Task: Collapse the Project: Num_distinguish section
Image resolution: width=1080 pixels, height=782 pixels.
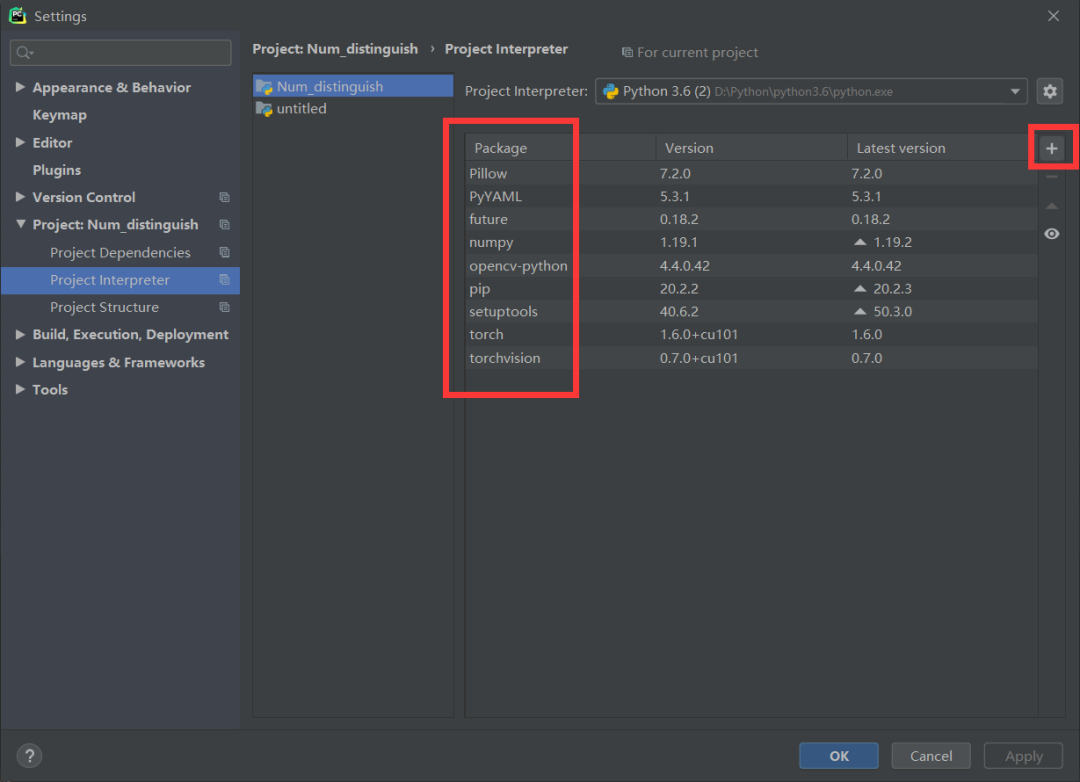Action: coord(20,224)
